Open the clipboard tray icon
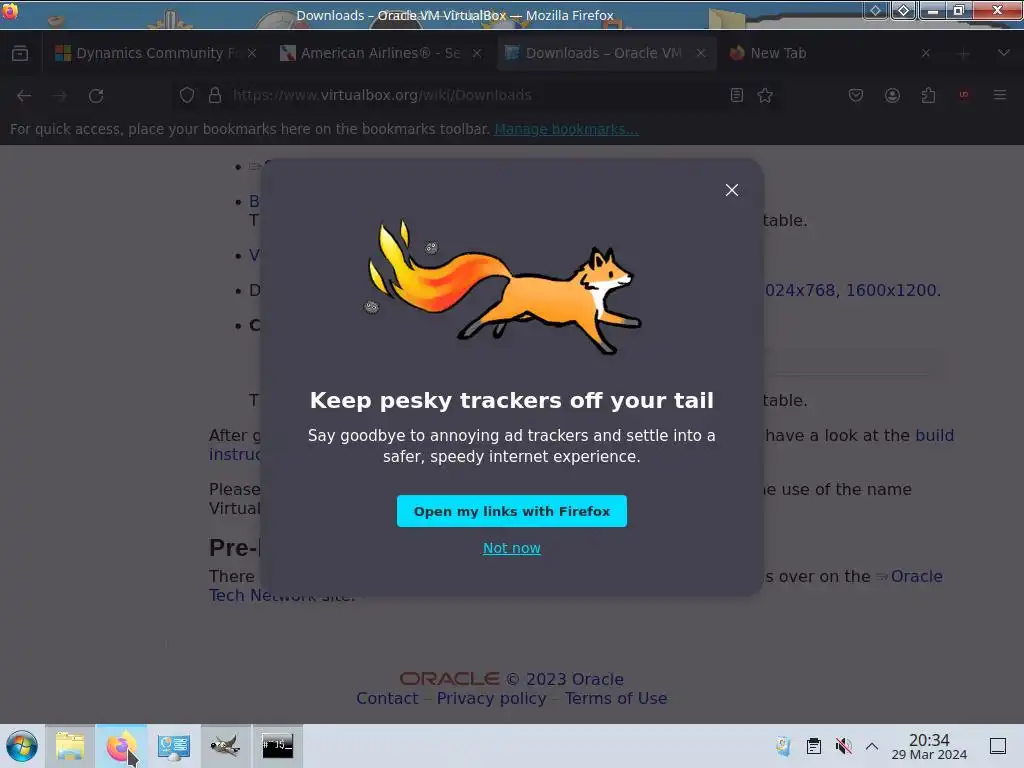The width and height of the screenshot is (1024, 768). 814,746
